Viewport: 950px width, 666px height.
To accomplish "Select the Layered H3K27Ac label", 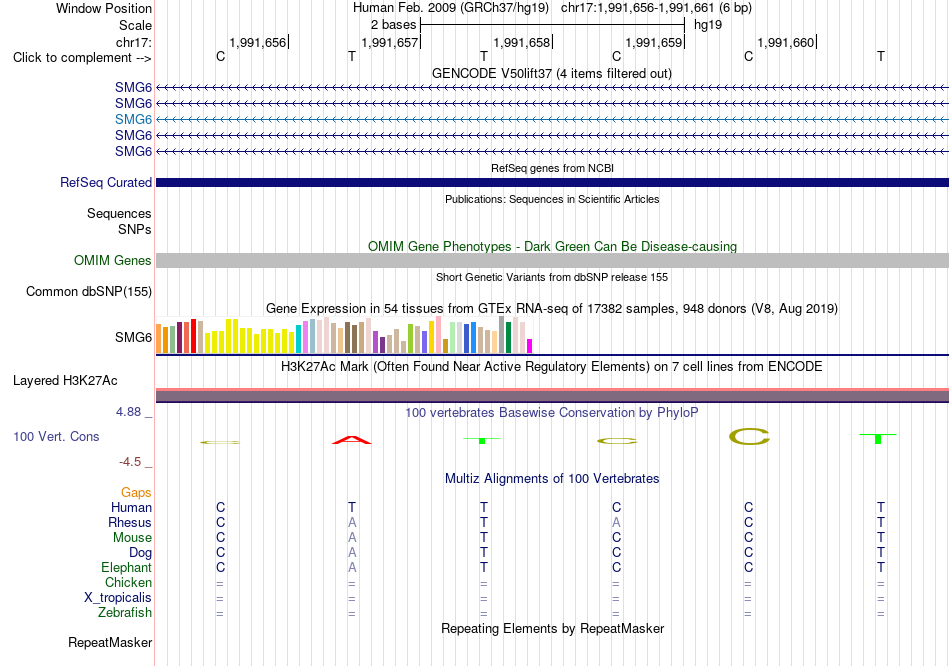I will click(x=65, y=381).
